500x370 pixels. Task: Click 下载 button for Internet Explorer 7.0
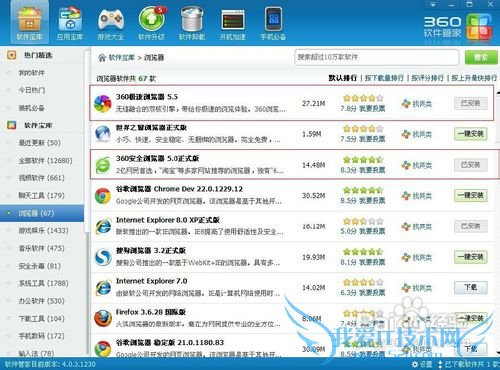coord(471,287)
